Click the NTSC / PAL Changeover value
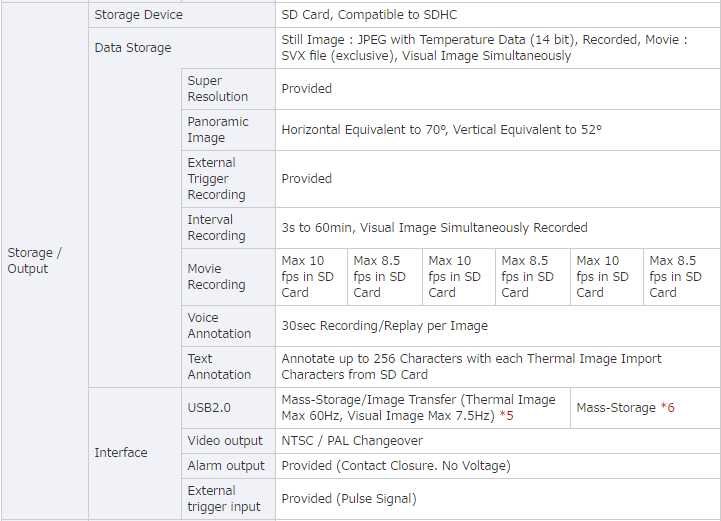 coord(352,441)
